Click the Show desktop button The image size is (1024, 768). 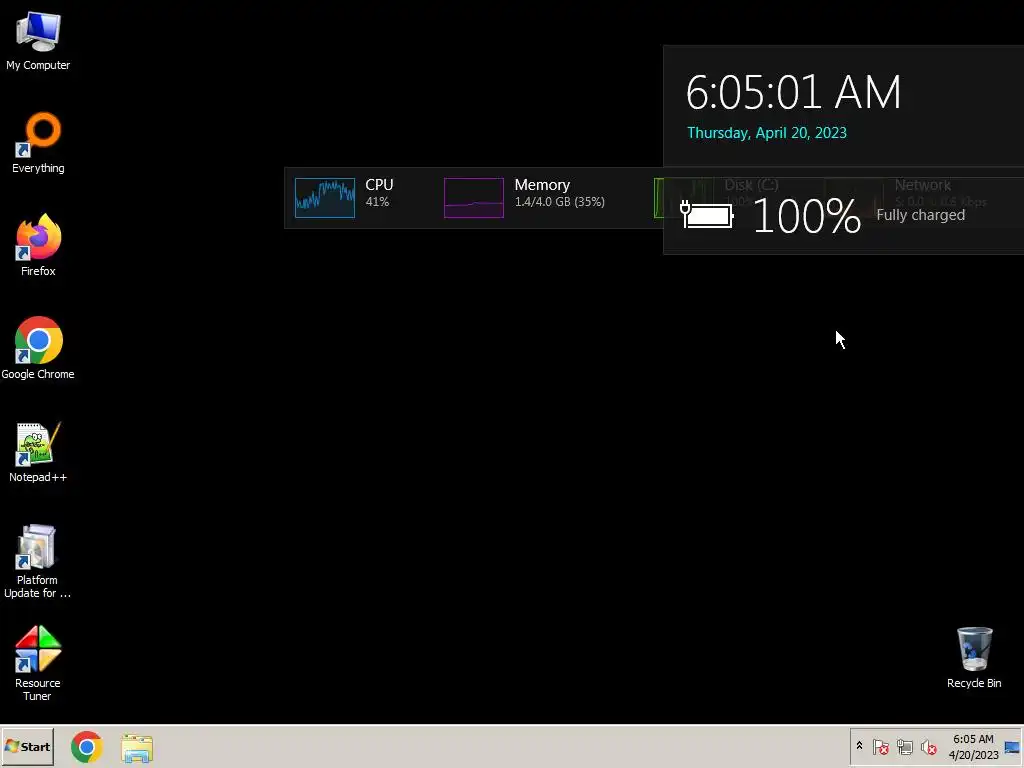point(1012,746)
